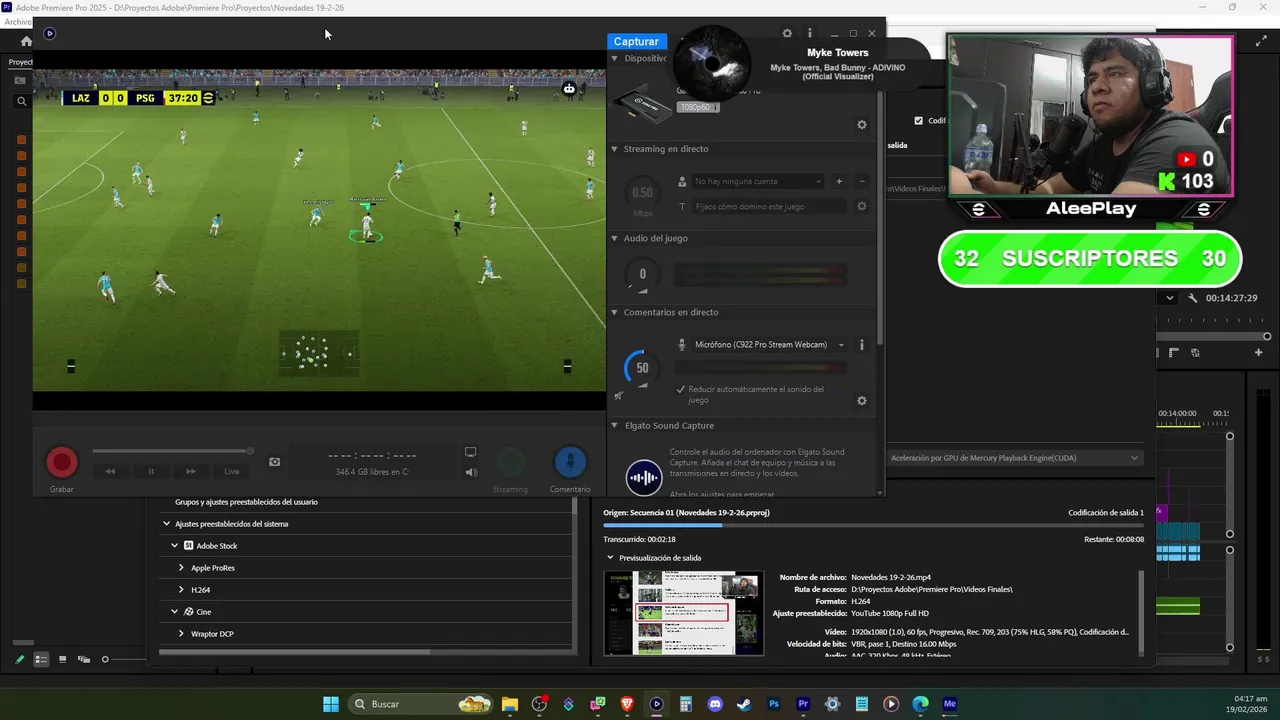Viewport: 1280px width, 720px height.
Task: Collapse the Audio del juego section
Action: (615, 238)
